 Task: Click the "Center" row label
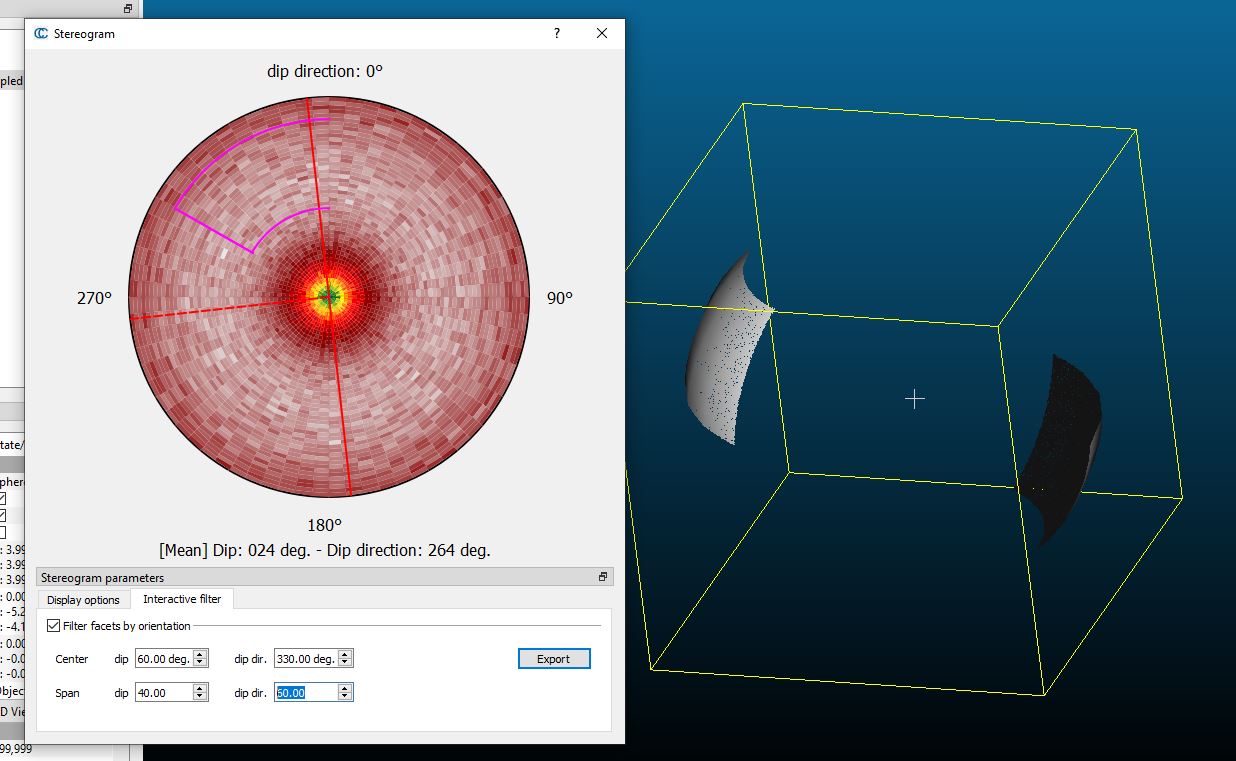(72, 659)
